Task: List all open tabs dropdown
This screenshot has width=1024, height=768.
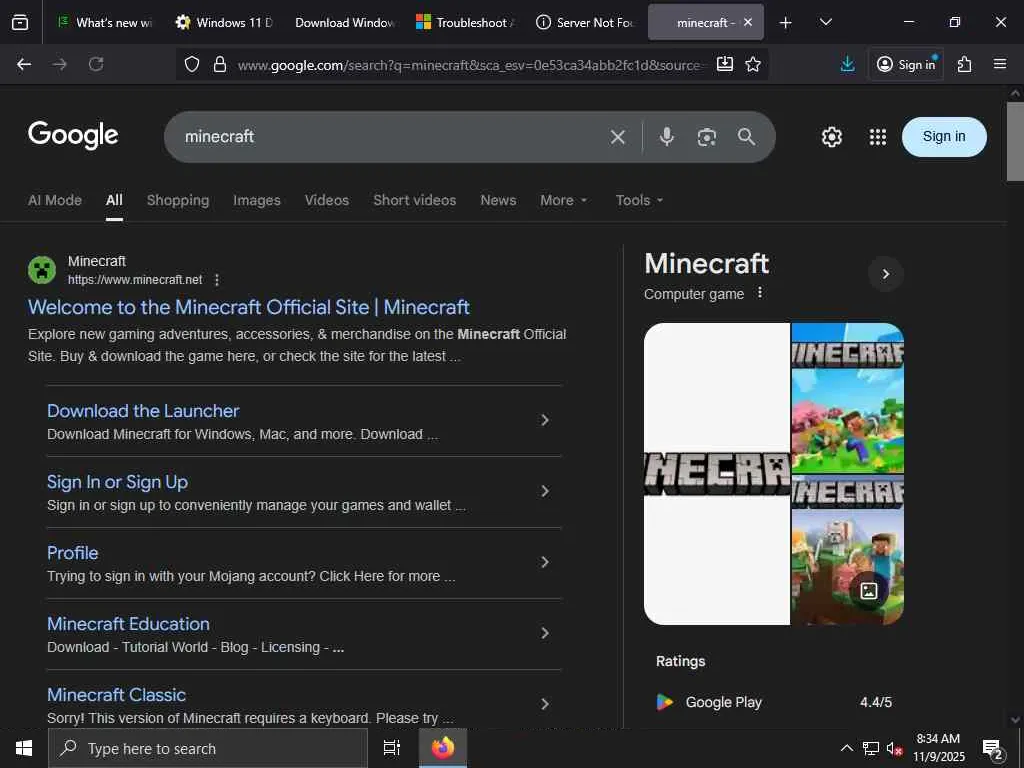Action: click(825, 22)
